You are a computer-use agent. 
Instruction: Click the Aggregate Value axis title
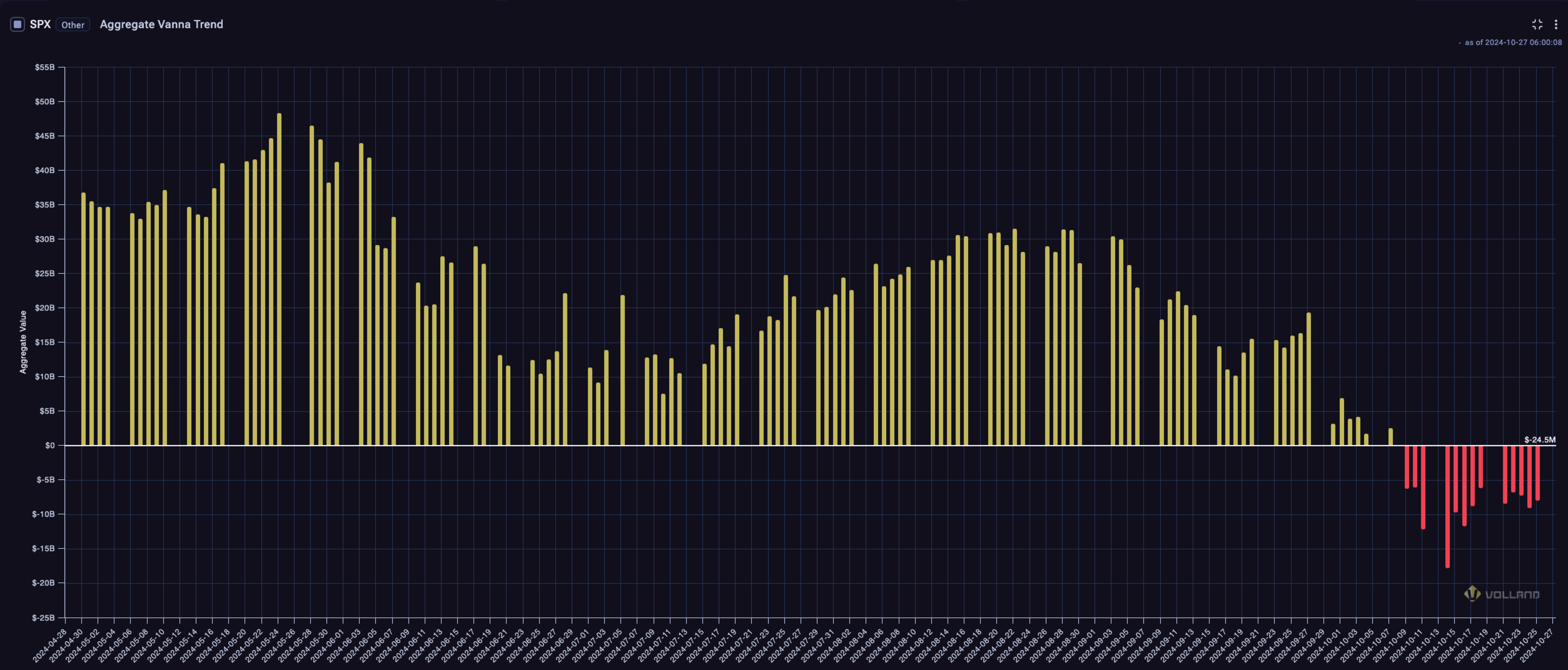click(23, 342)
